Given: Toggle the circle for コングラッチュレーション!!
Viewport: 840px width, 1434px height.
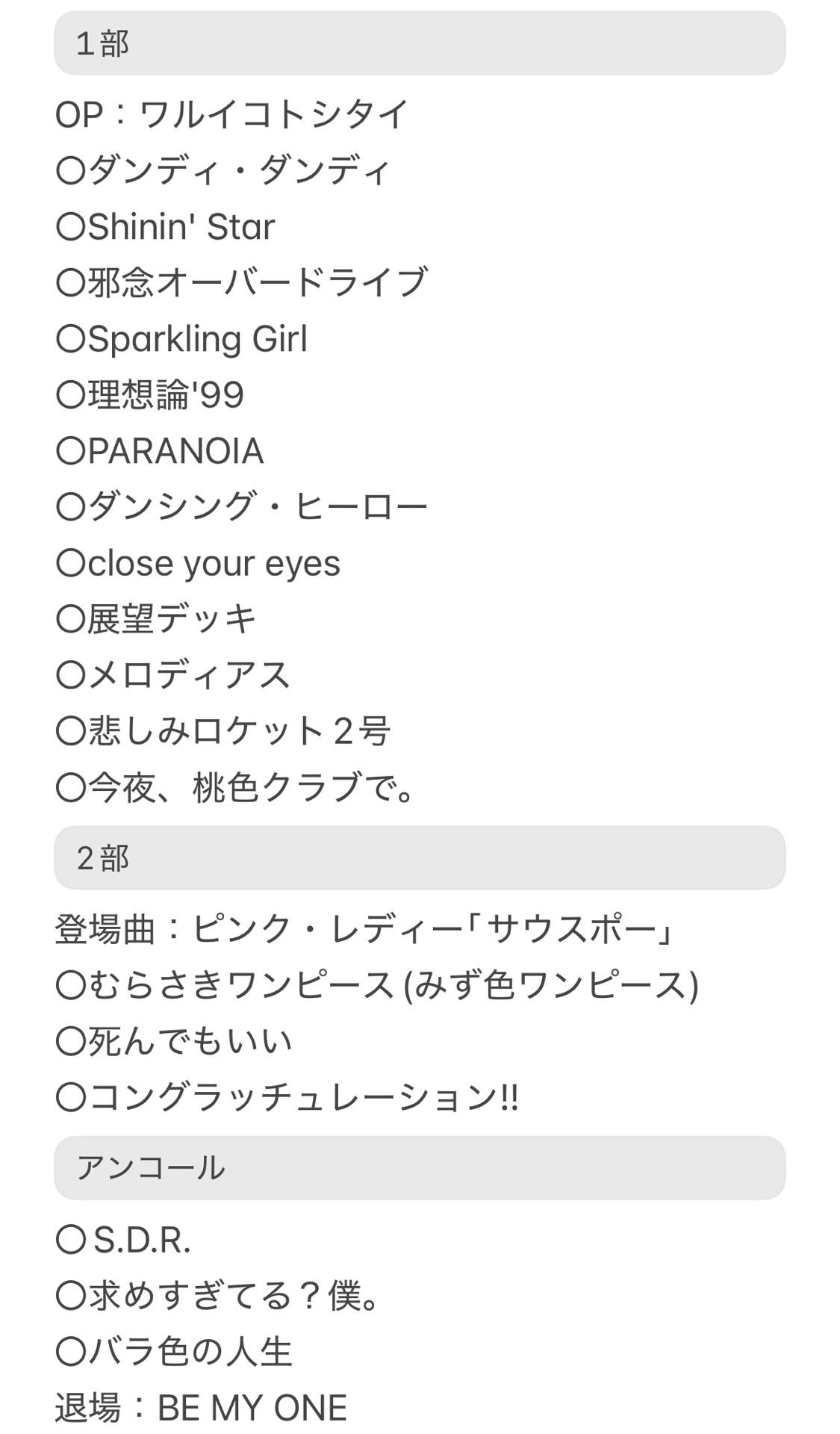Looking at the screenshot, I should pos(71,1097).
